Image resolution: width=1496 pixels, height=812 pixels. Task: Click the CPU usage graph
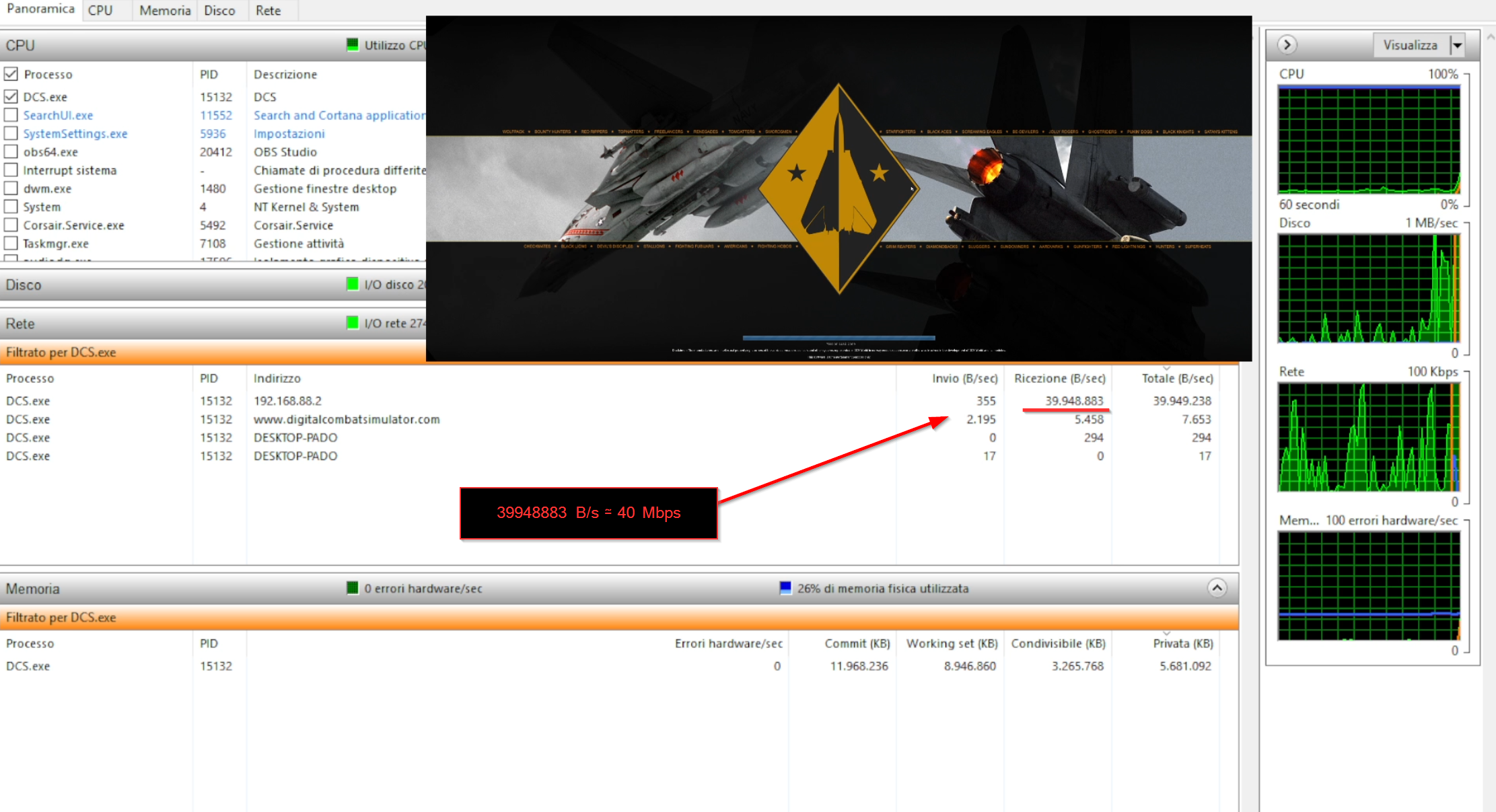tap(1369, 140)
